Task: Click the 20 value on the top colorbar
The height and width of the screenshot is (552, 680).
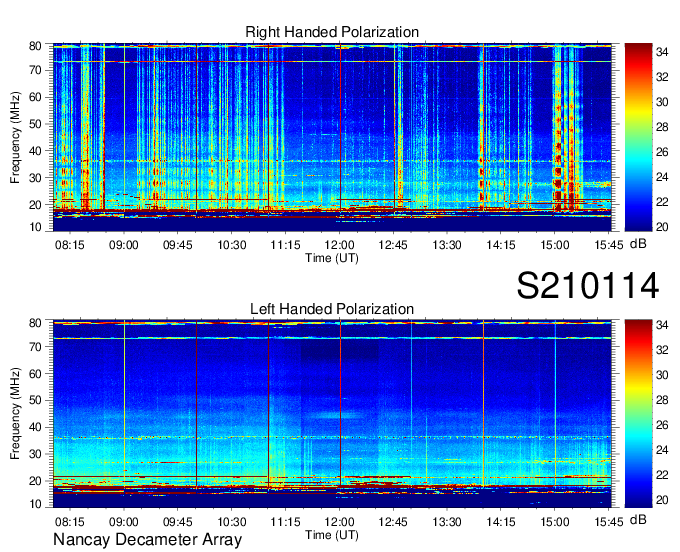Action: click(662, 227)
